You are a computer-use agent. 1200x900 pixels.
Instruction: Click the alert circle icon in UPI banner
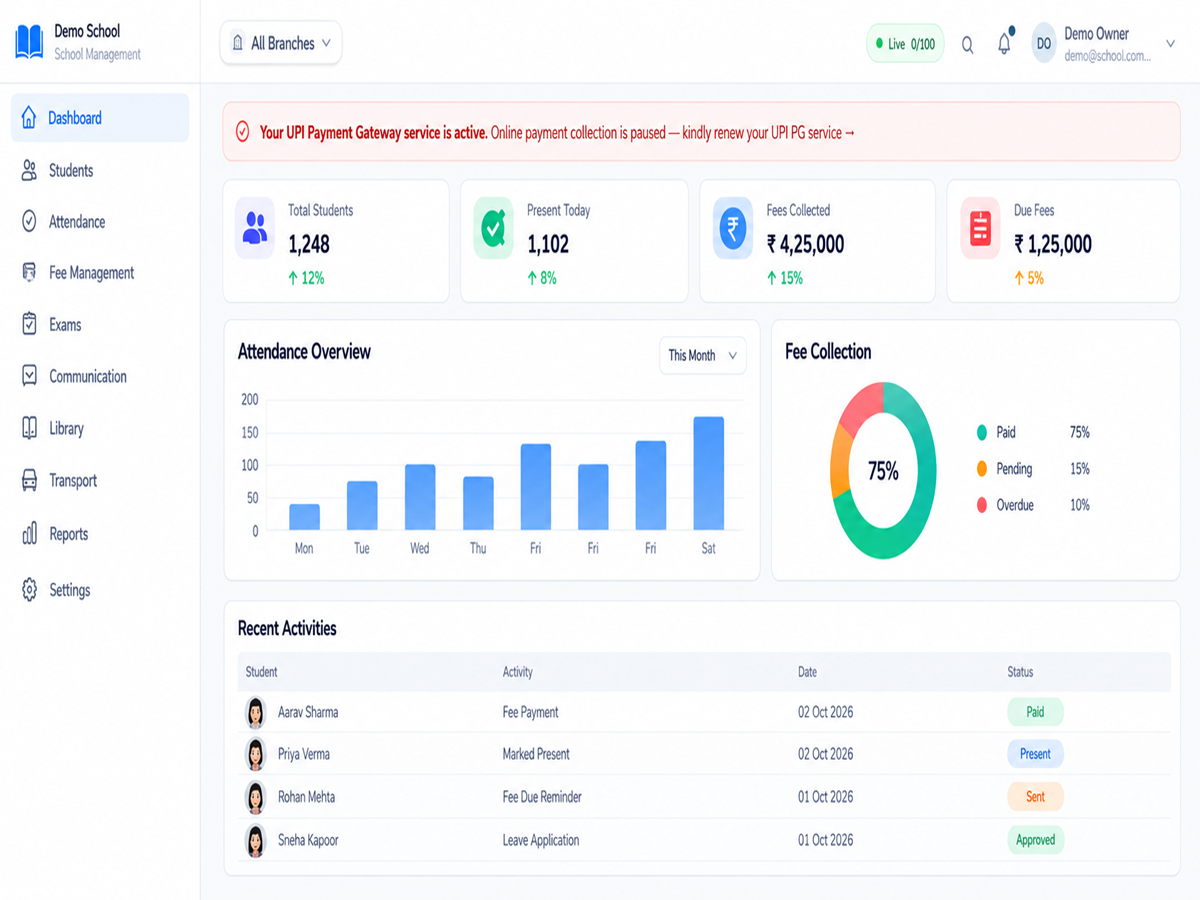(x=242, y=132)
